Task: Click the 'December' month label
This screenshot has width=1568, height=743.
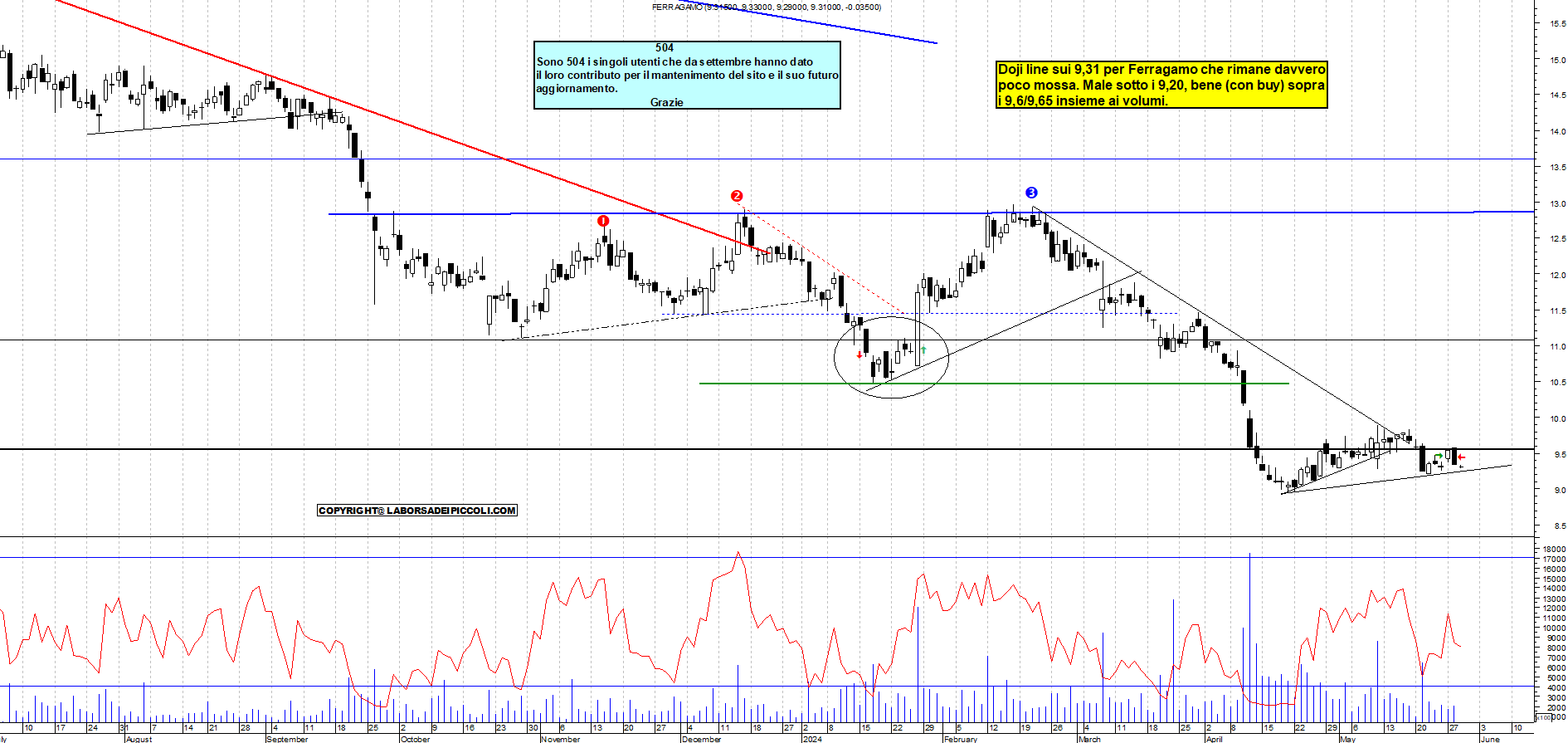Action: pyautogui.click(x=702, y=739)
